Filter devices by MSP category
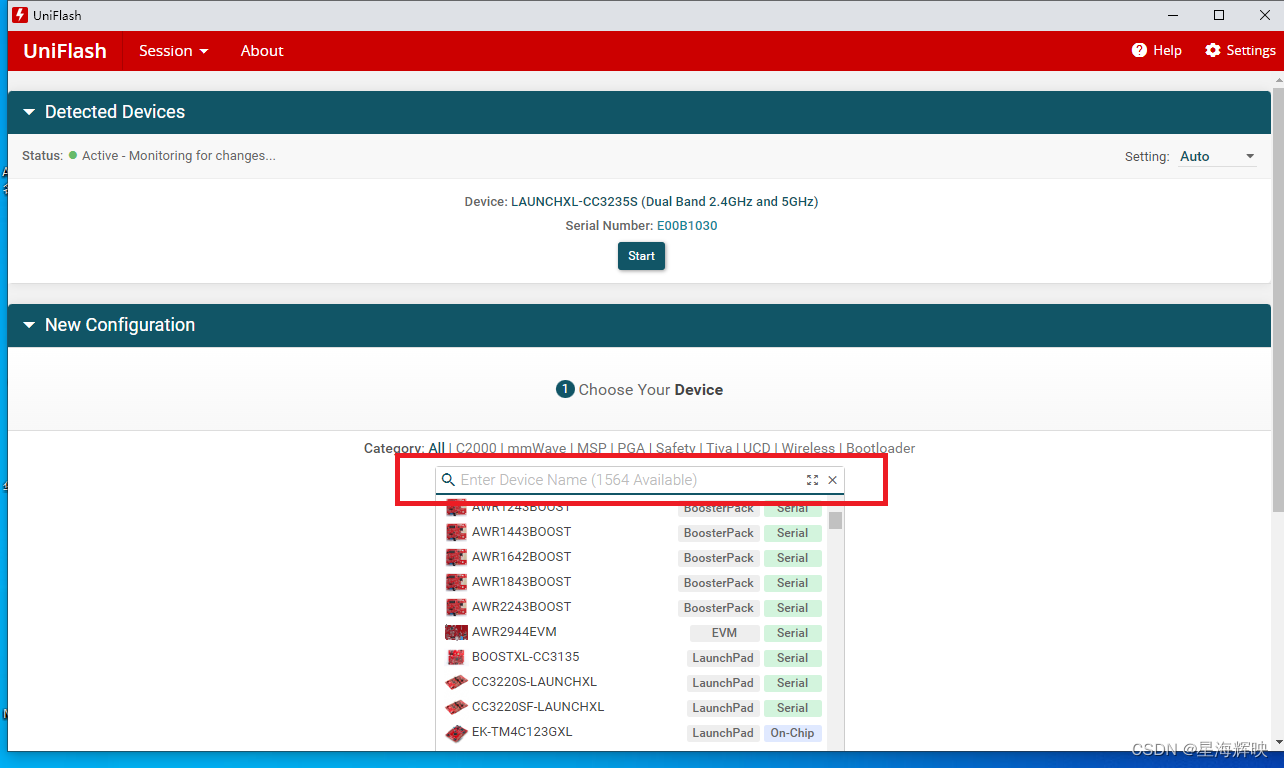The width and height of the screenshot is (1284, 768). pos(592,449)
